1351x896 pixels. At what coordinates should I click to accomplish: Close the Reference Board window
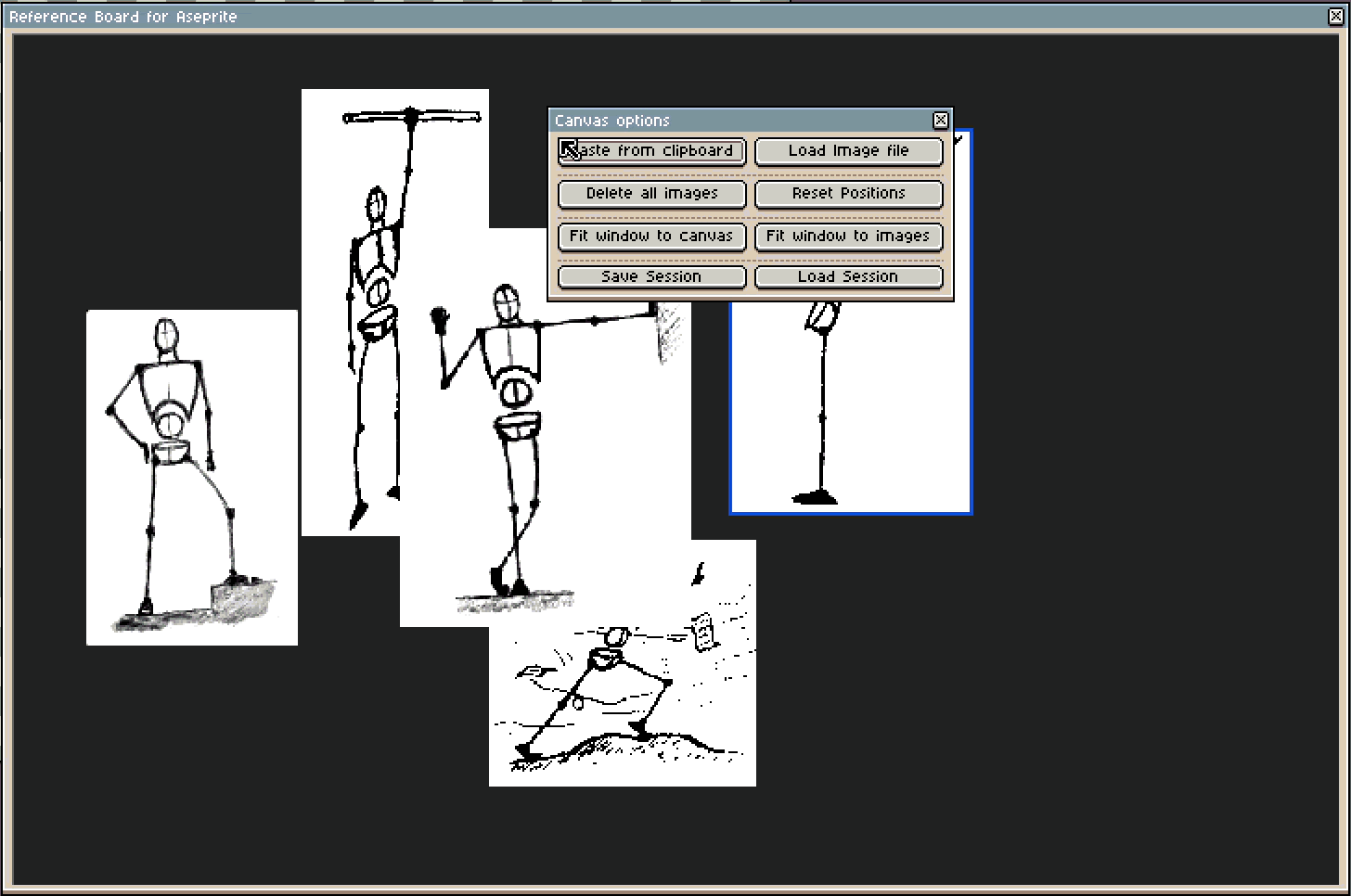tap(1335, 16)
